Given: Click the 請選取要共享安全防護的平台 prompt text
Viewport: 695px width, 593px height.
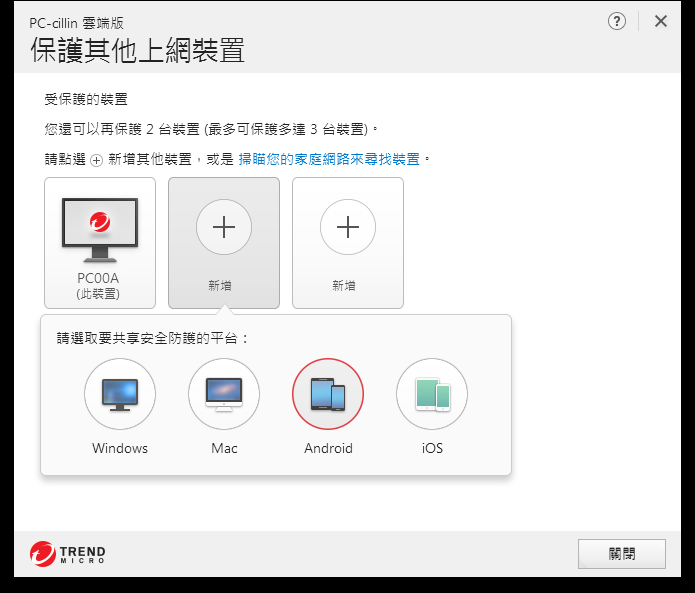Looking at the screenshot, I should [152, 339].
